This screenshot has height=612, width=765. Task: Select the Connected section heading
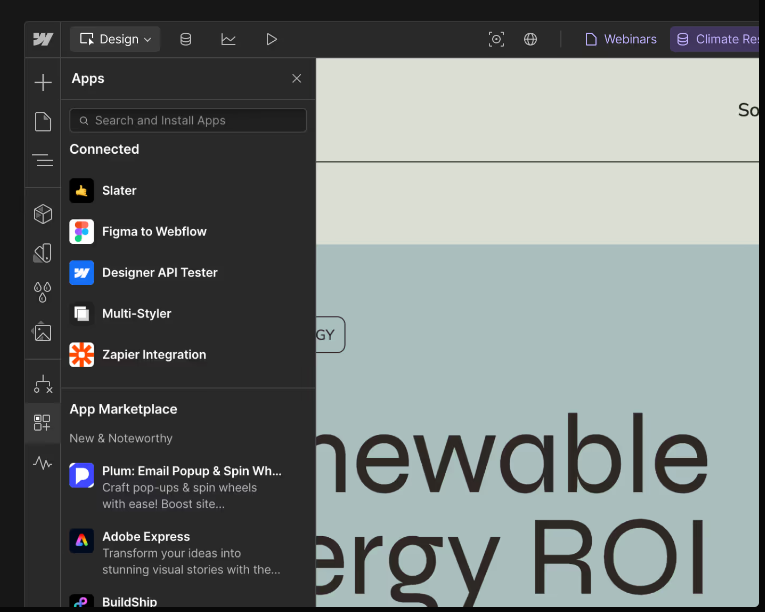(x=104, y=149)
